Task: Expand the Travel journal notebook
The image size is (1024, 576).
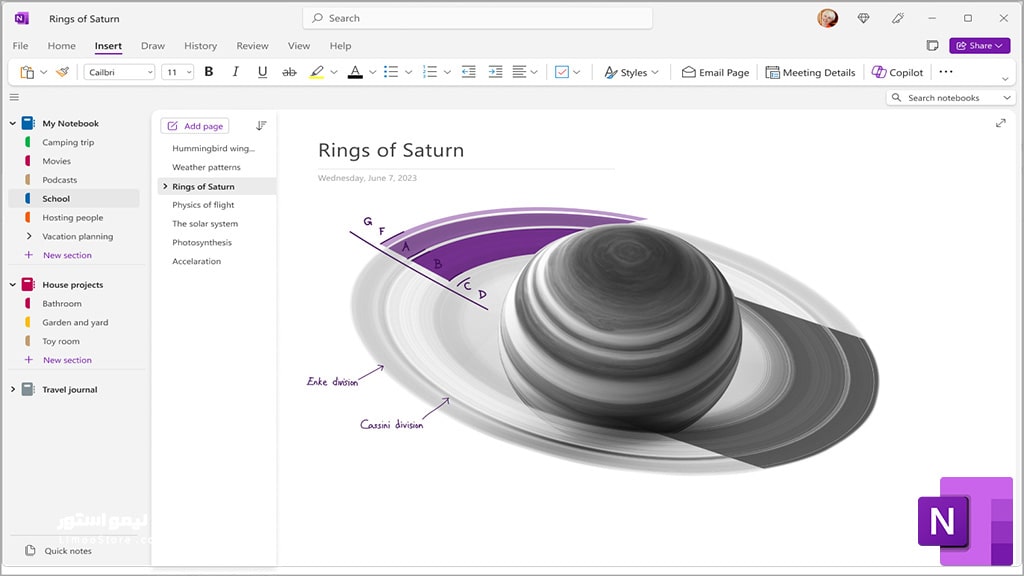Action: pyautogui.click(x=12, y=389)
